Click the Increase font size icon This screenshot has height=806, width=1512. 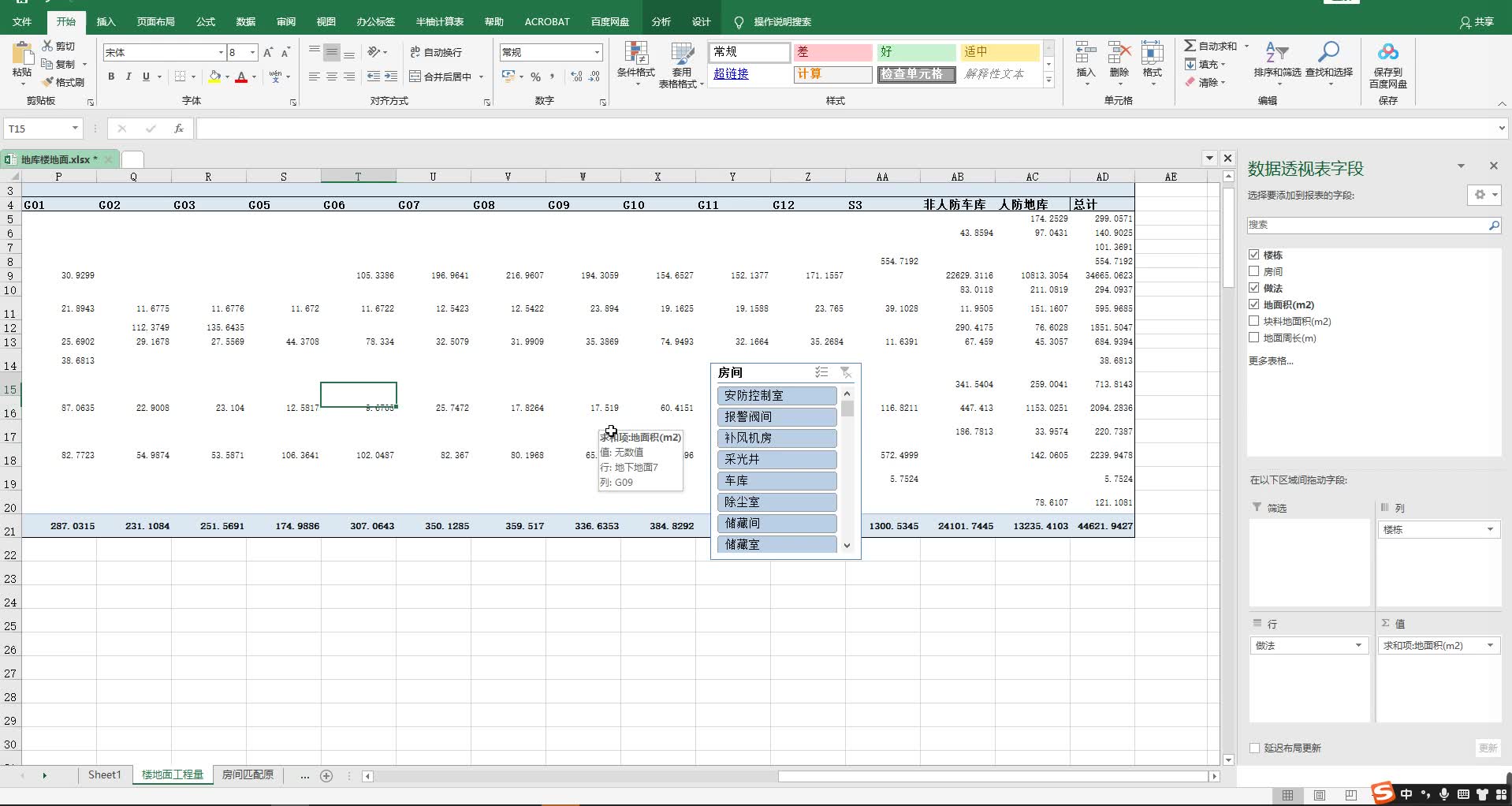point(268,52)
